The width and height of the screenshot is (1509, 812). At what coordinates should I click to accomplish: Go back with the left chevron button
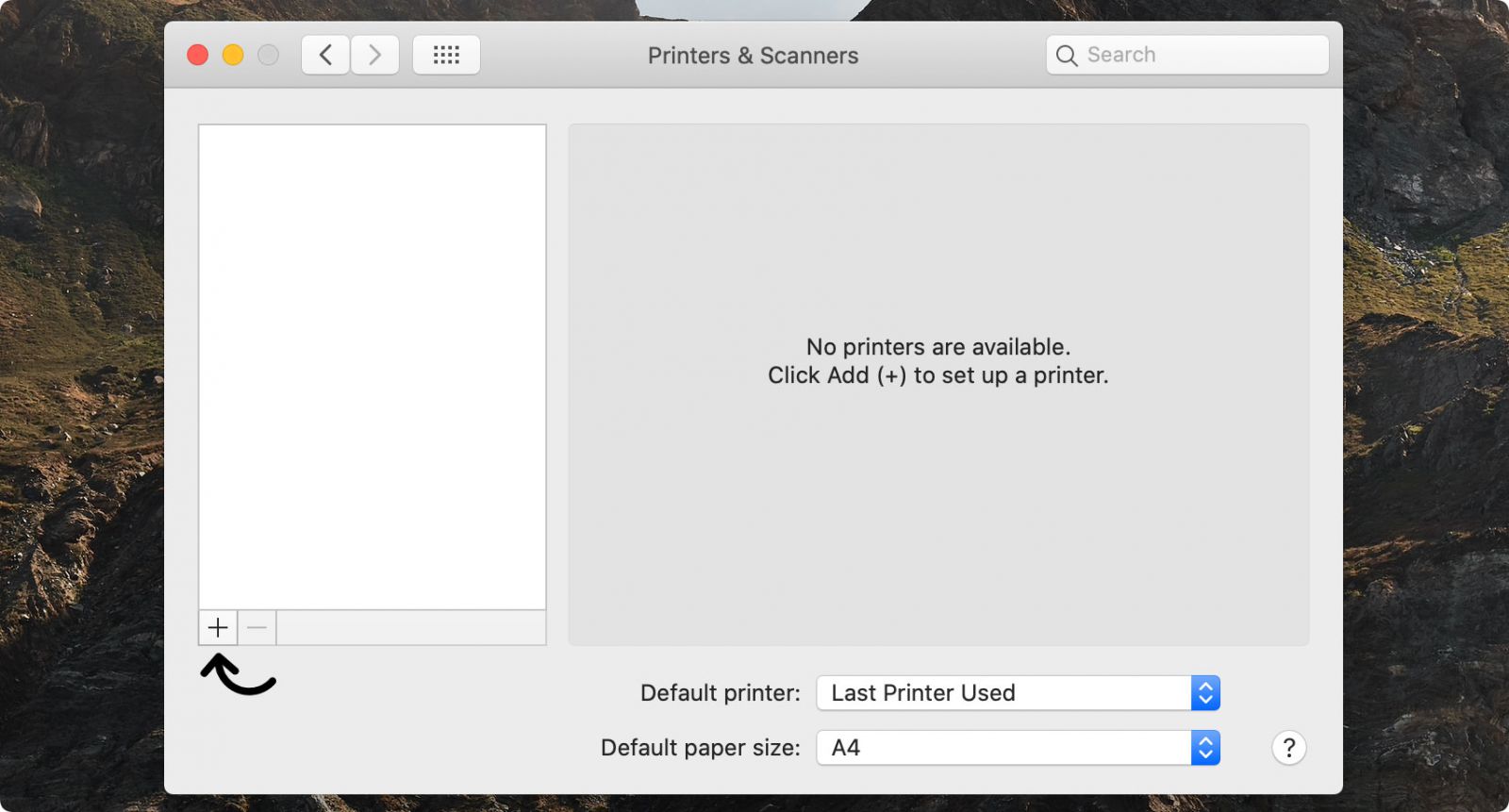point(325,55)
